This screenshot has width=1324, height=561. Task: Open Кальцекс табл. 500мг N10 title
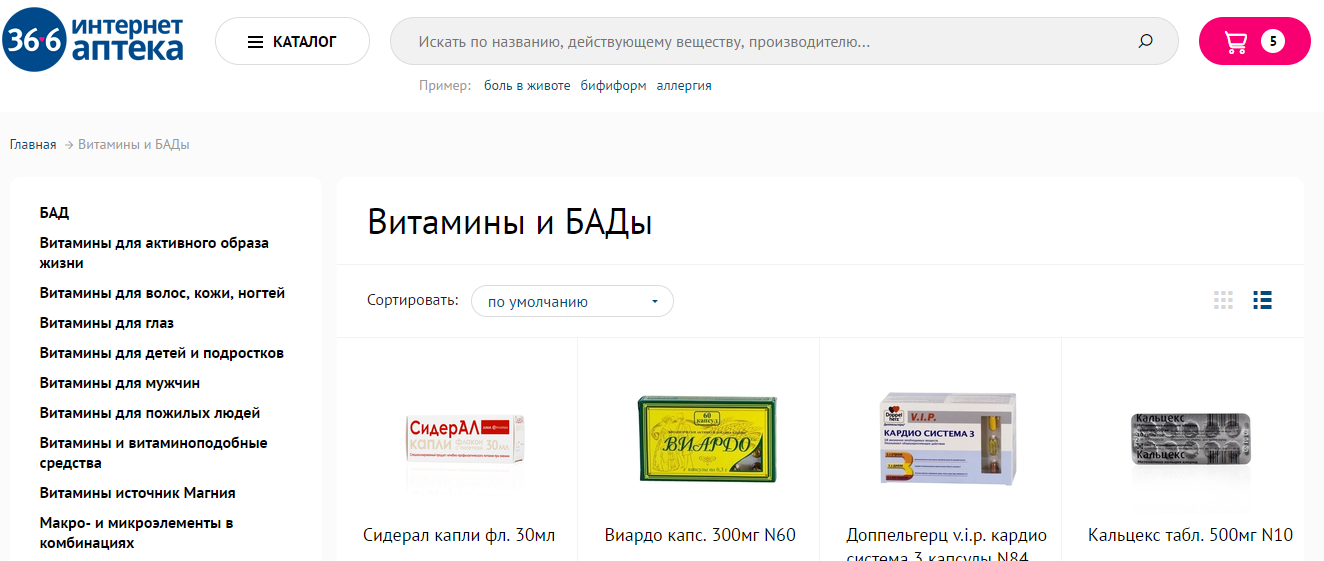pyautogui.click(x=1190, y=535)
